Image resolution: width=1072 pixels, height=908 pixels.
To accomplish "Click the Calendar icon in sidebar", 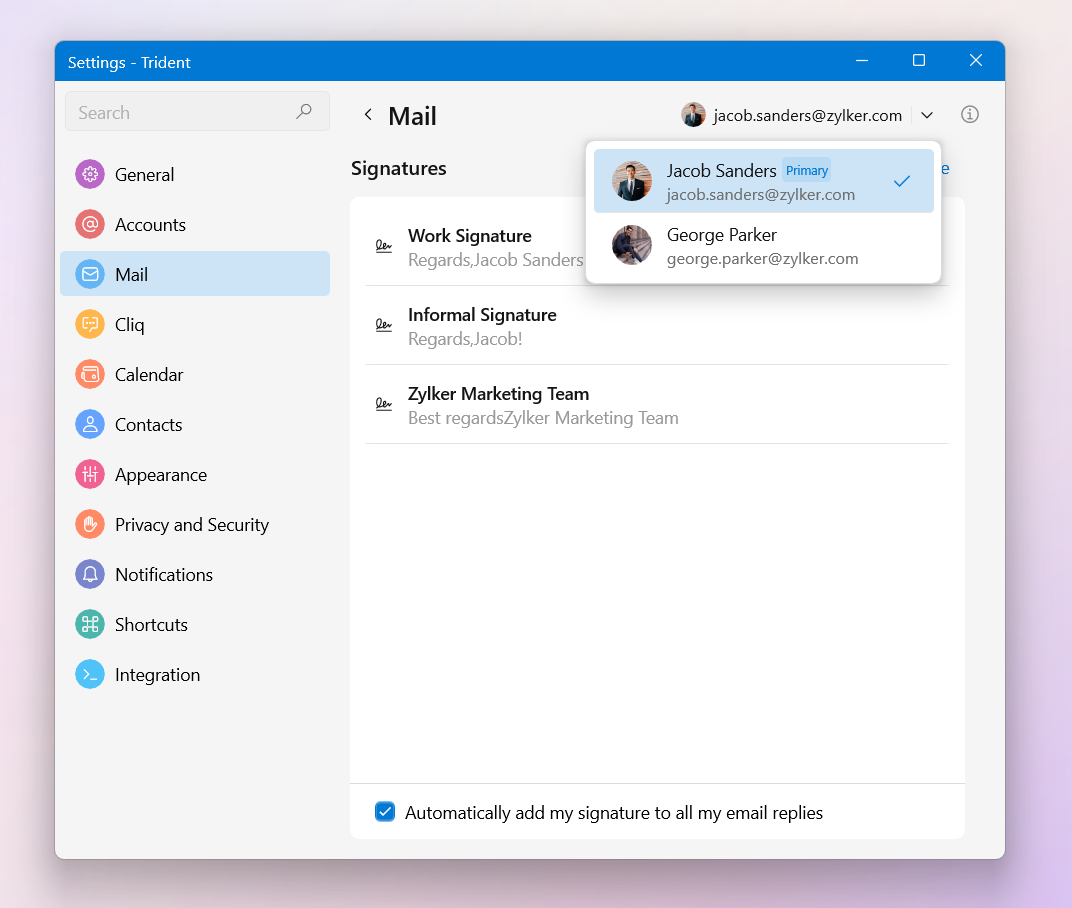I will click(90, 374).
